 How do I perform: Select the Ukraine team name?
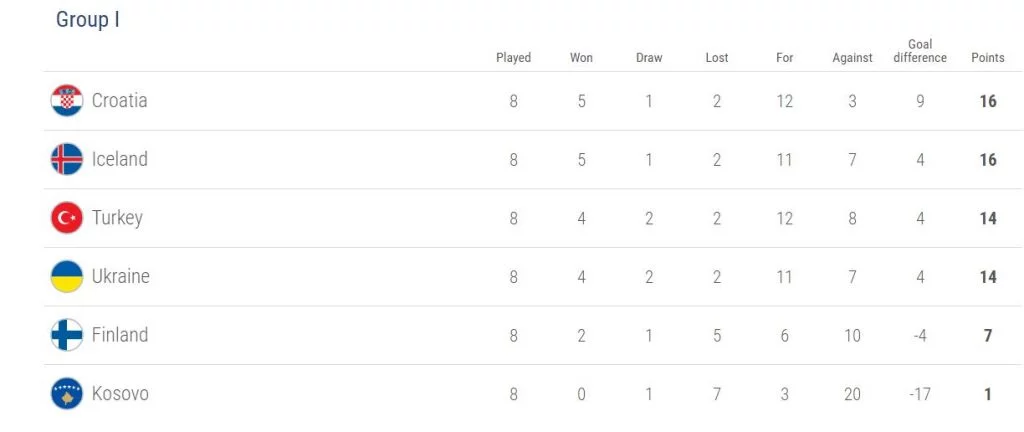coord(120,277)
